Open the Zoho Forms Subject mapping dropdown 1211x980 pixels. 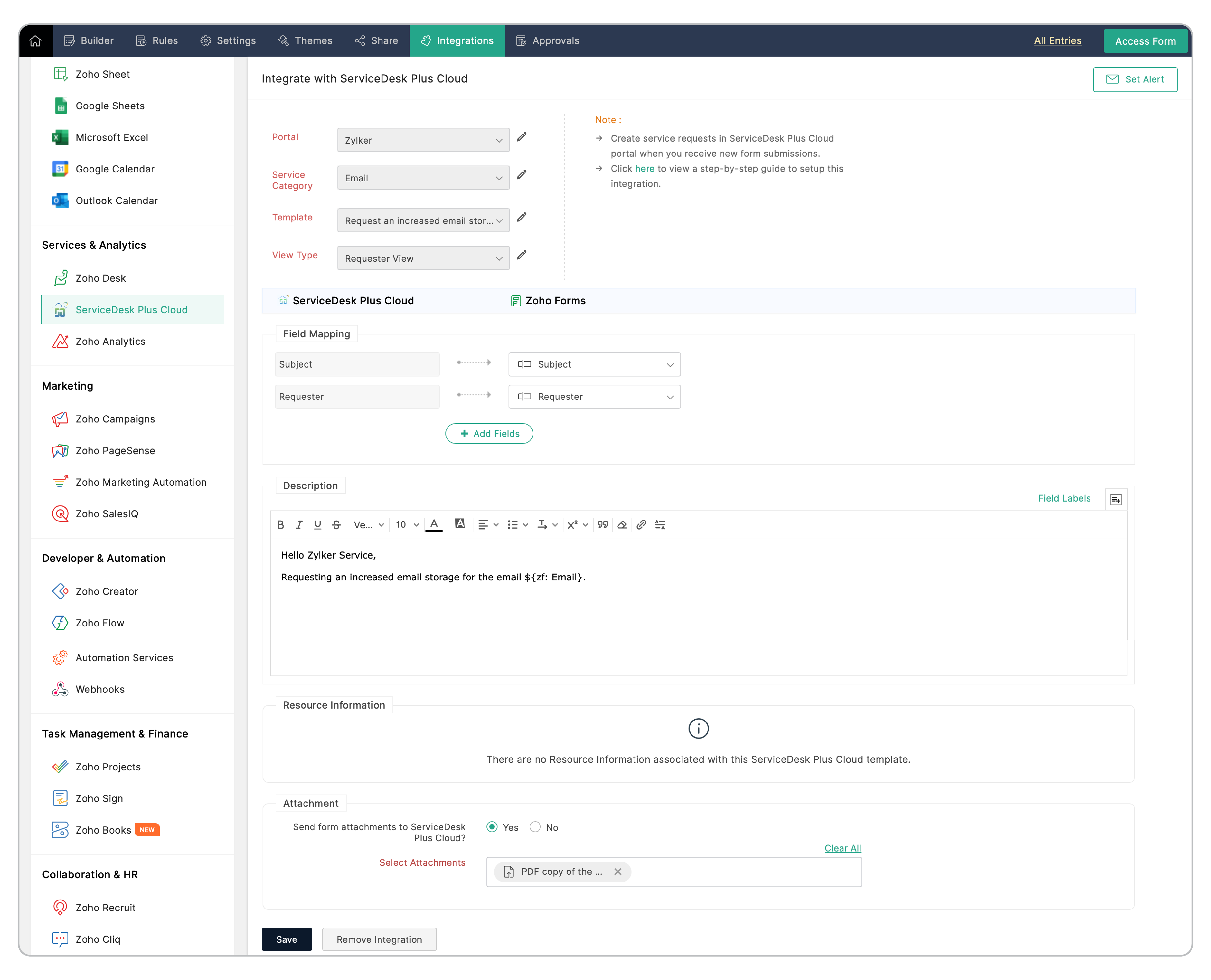point(594,365)
